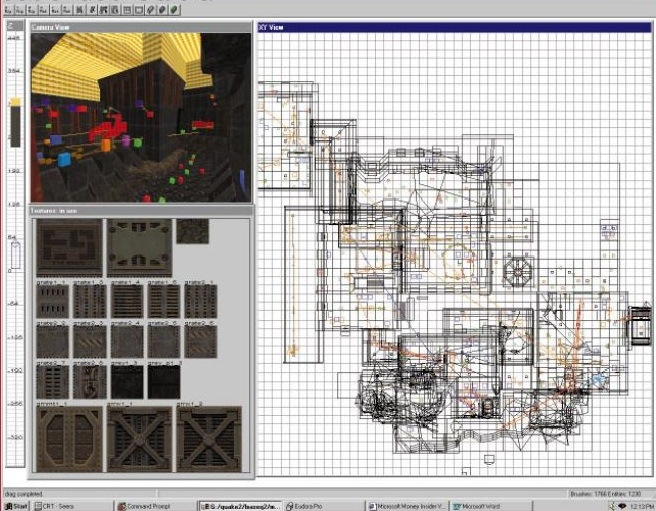Viewport: 656px width, 511px height.
Task: Click the CSG subtract toolbar icon
Action: [x=127, y=10]
